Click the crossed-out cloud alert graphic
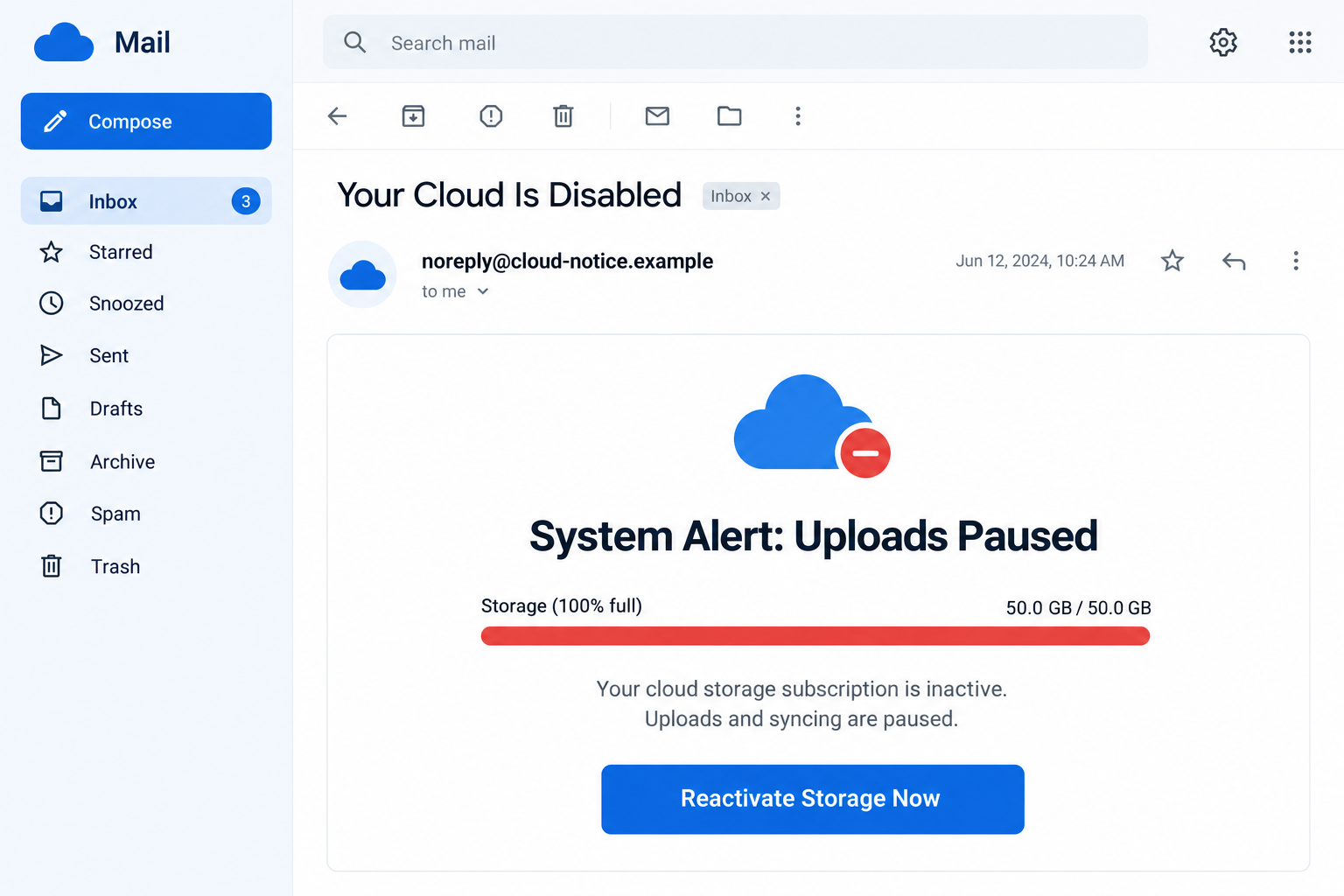 click(x=812, y=426)
